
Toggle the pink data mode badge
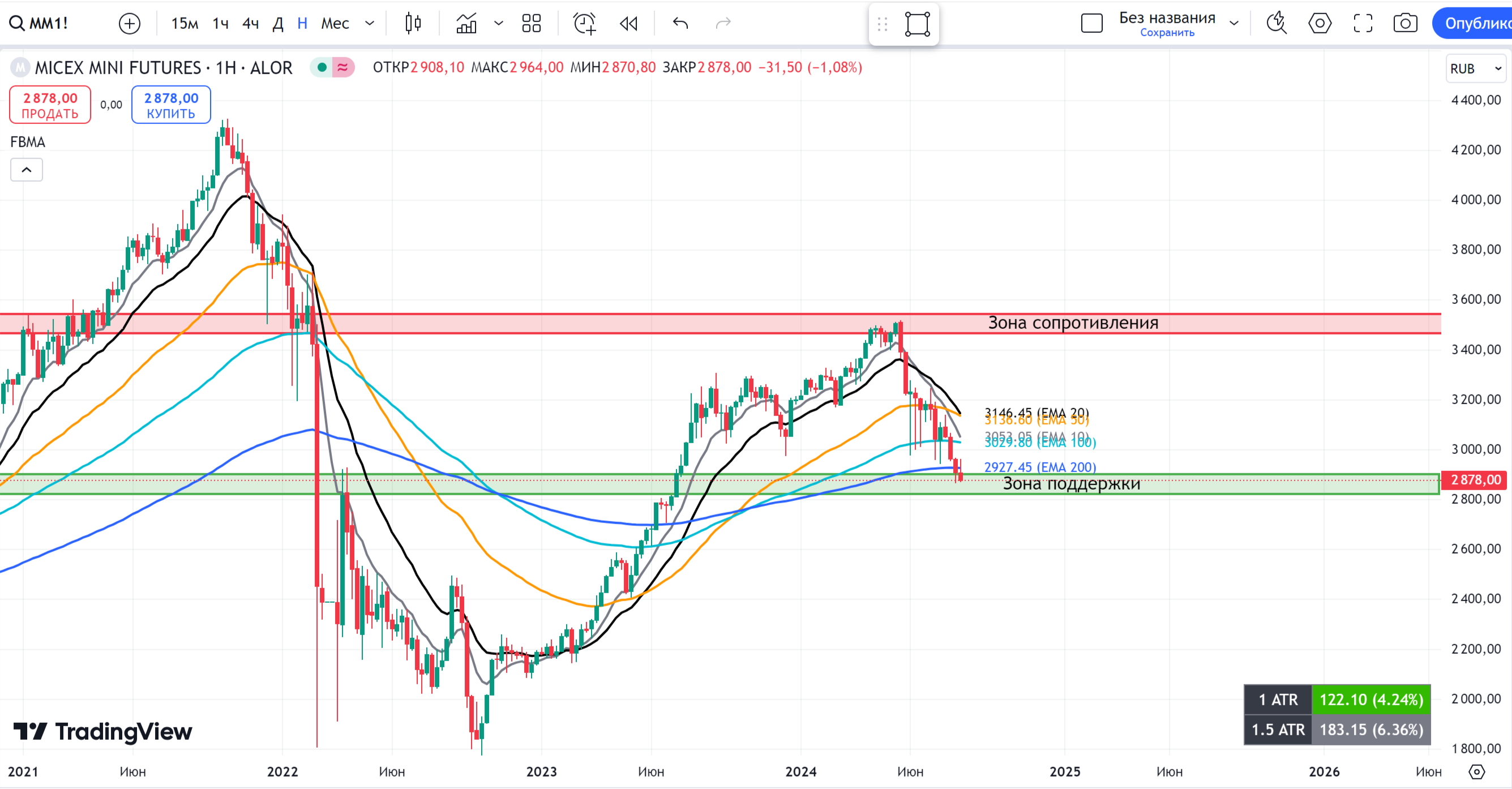pos(343,67)
